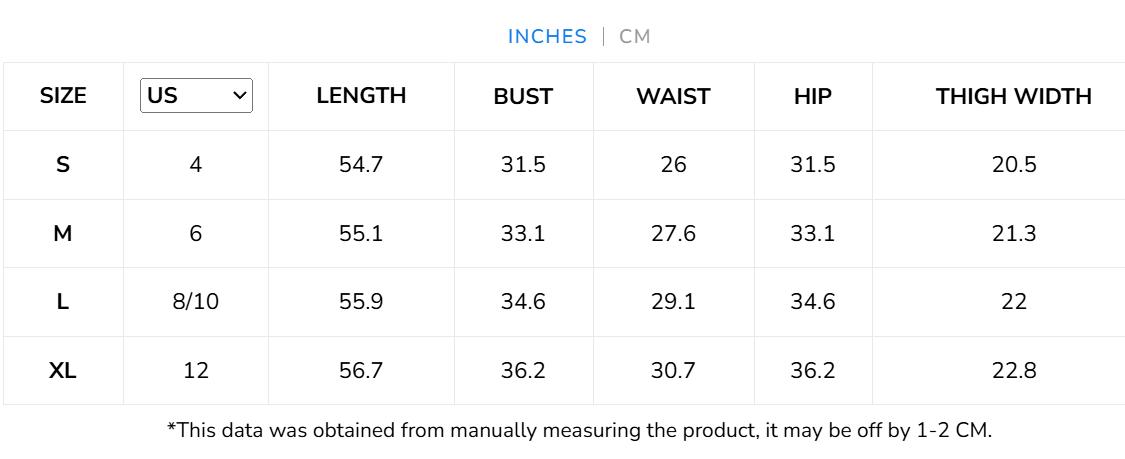The width and height of the screenshot is (1125, 459).
Task: Open the US size region dropdown
Action: (x=196, y=96)
